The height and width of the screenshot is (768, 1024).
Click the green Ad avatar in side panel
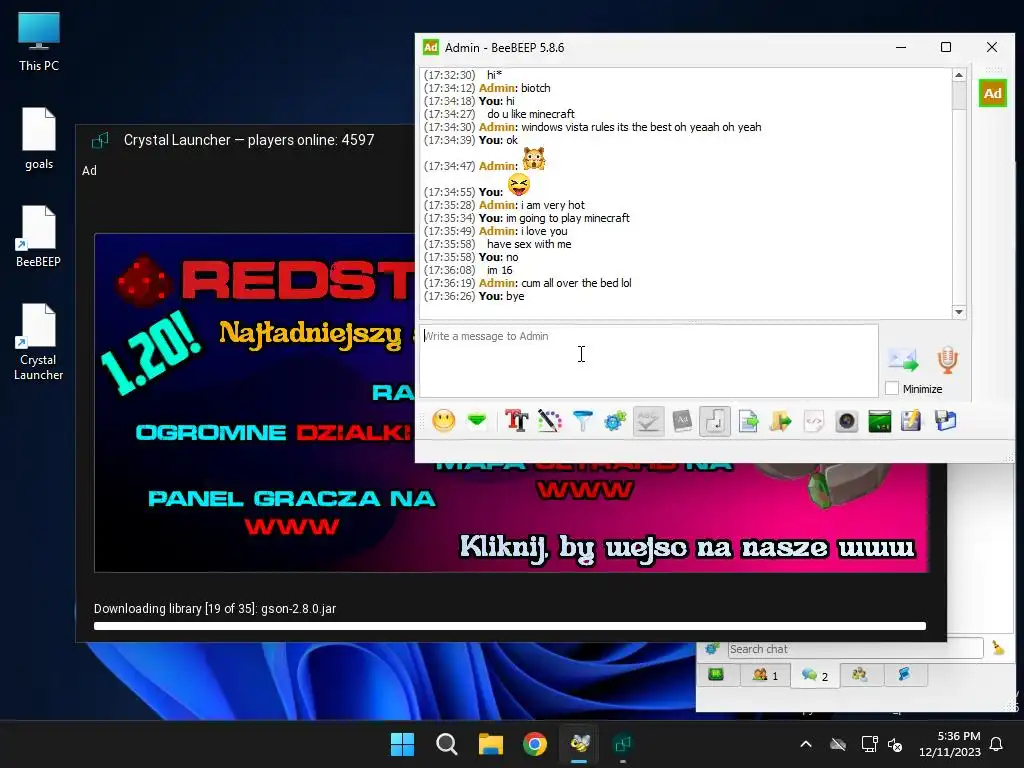[x=993, y=93]
